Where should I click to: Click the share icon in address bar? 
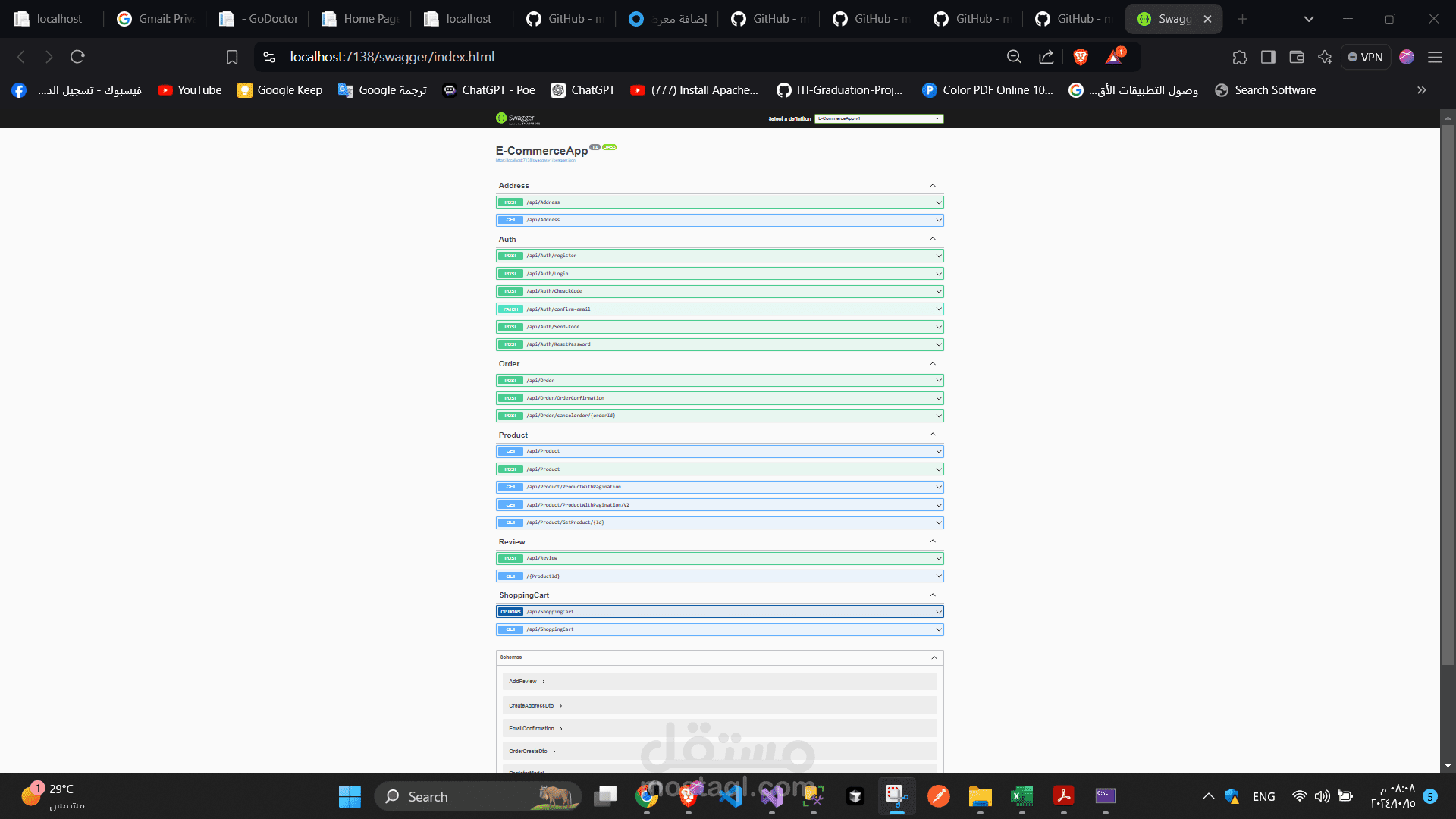(1046, 57)
